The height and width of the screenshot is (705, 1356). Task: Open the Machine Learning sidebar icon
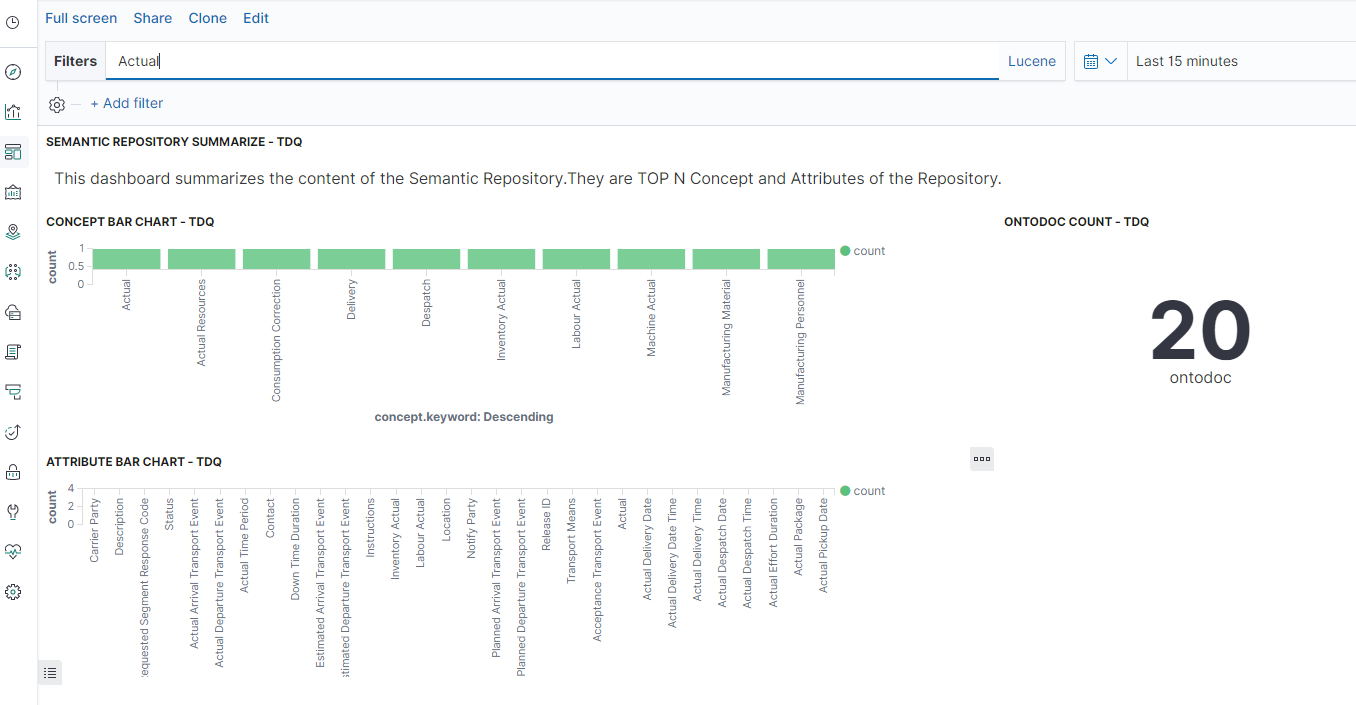tap(14, 271)
